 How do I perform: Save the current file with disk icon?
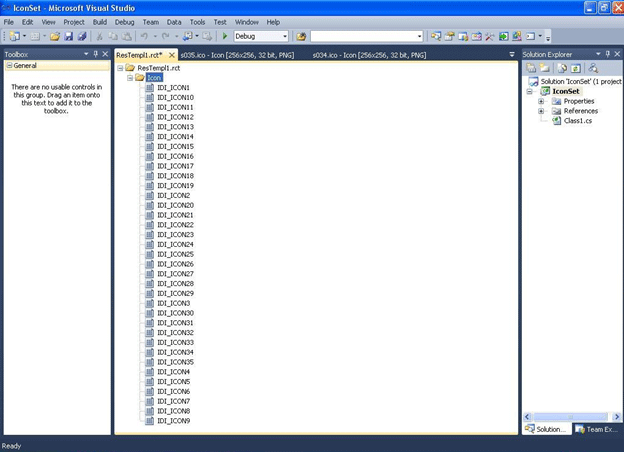68,36
